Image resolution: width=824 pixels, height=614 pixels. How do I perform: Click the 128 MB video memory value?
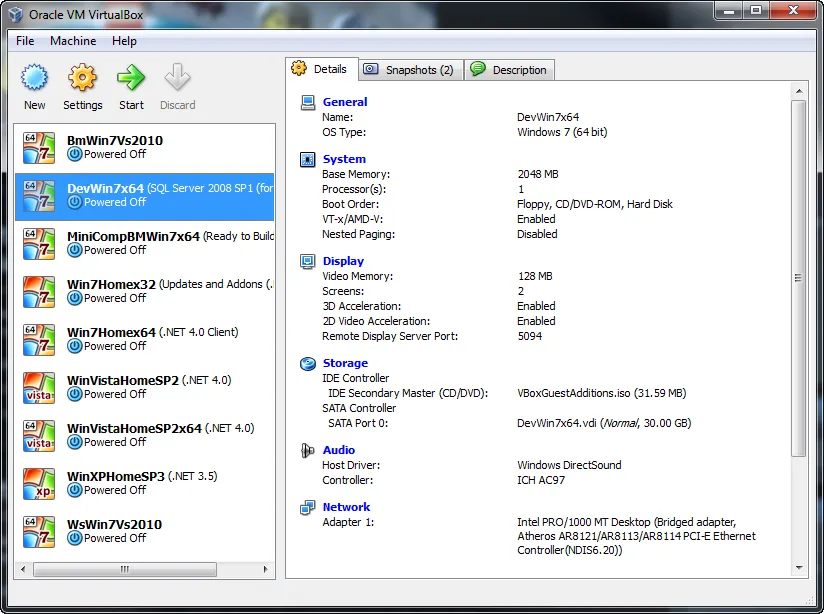point(535,276)
